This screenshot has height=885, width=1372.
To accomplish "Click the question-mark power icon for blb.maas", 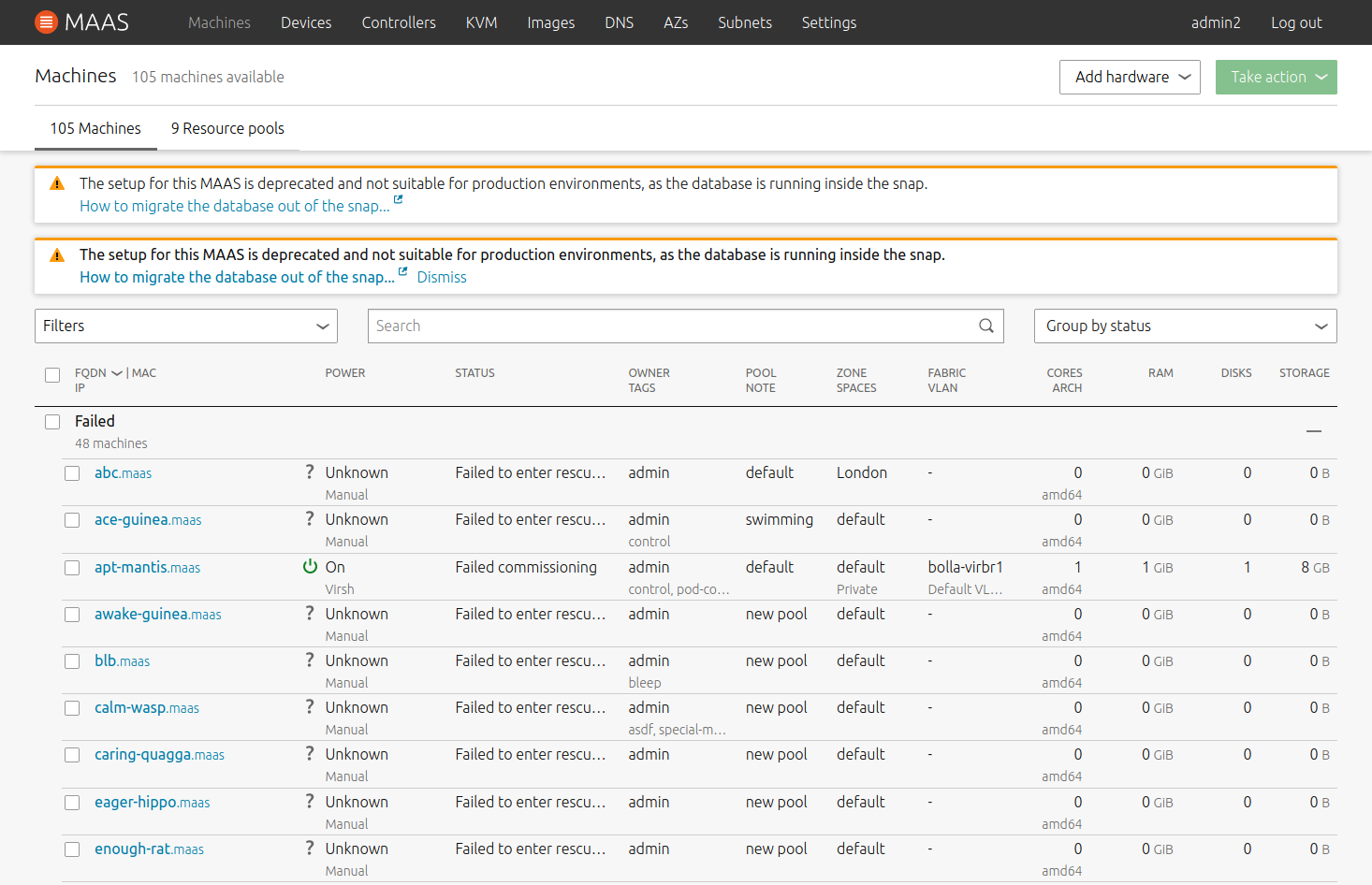I will (310, 659).
